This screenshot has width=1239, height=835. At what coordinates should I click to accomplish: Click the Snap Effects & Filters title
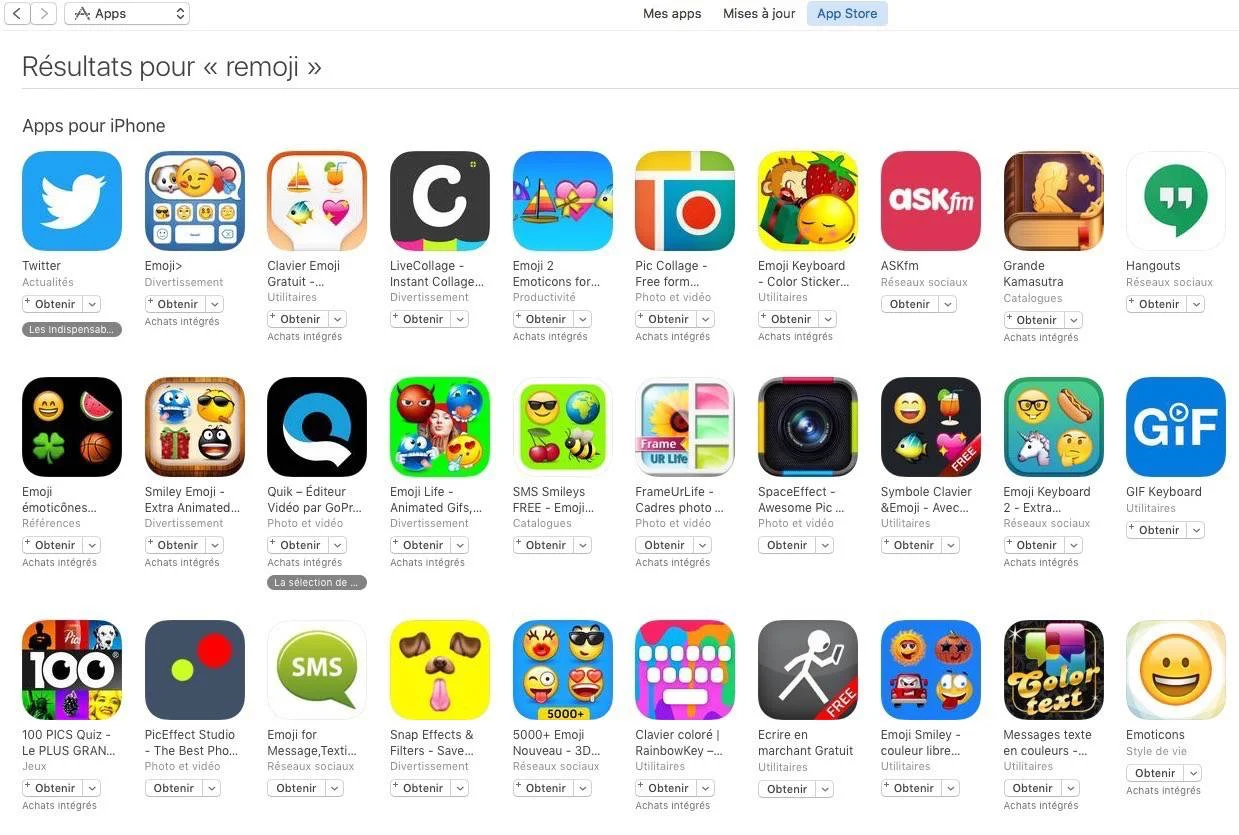[x=432, y=742]
